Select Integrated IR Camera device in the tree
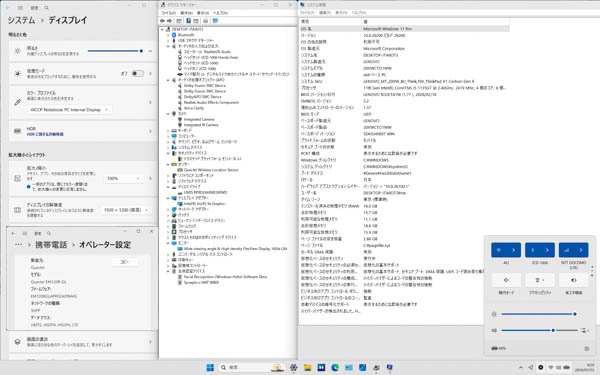Screen dimensions: 600x375 pyautogui.click(x=201, y=125)
